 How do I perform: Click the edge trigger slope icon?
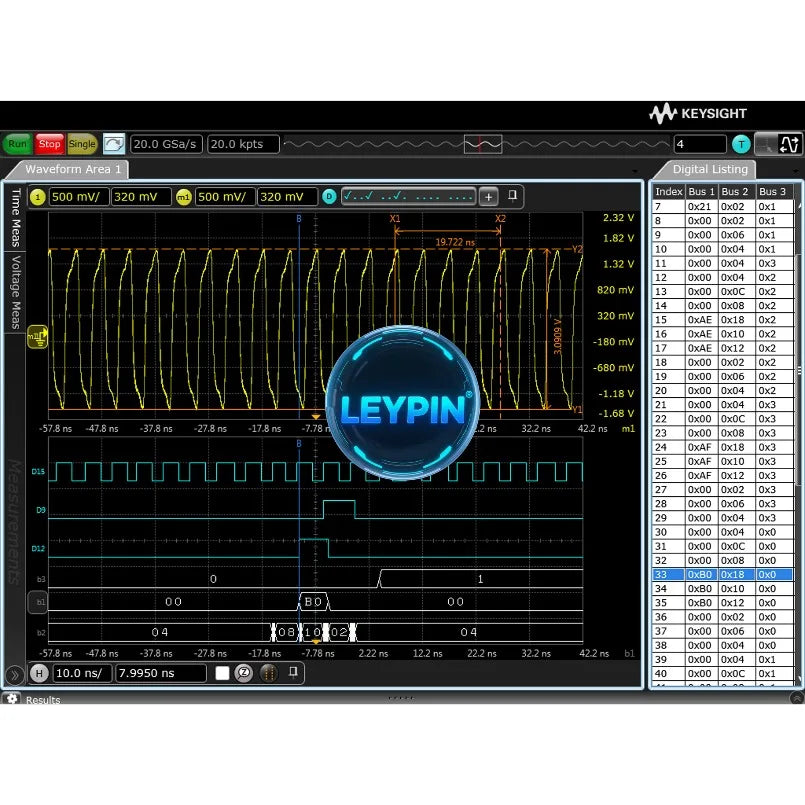coord(789,144)
